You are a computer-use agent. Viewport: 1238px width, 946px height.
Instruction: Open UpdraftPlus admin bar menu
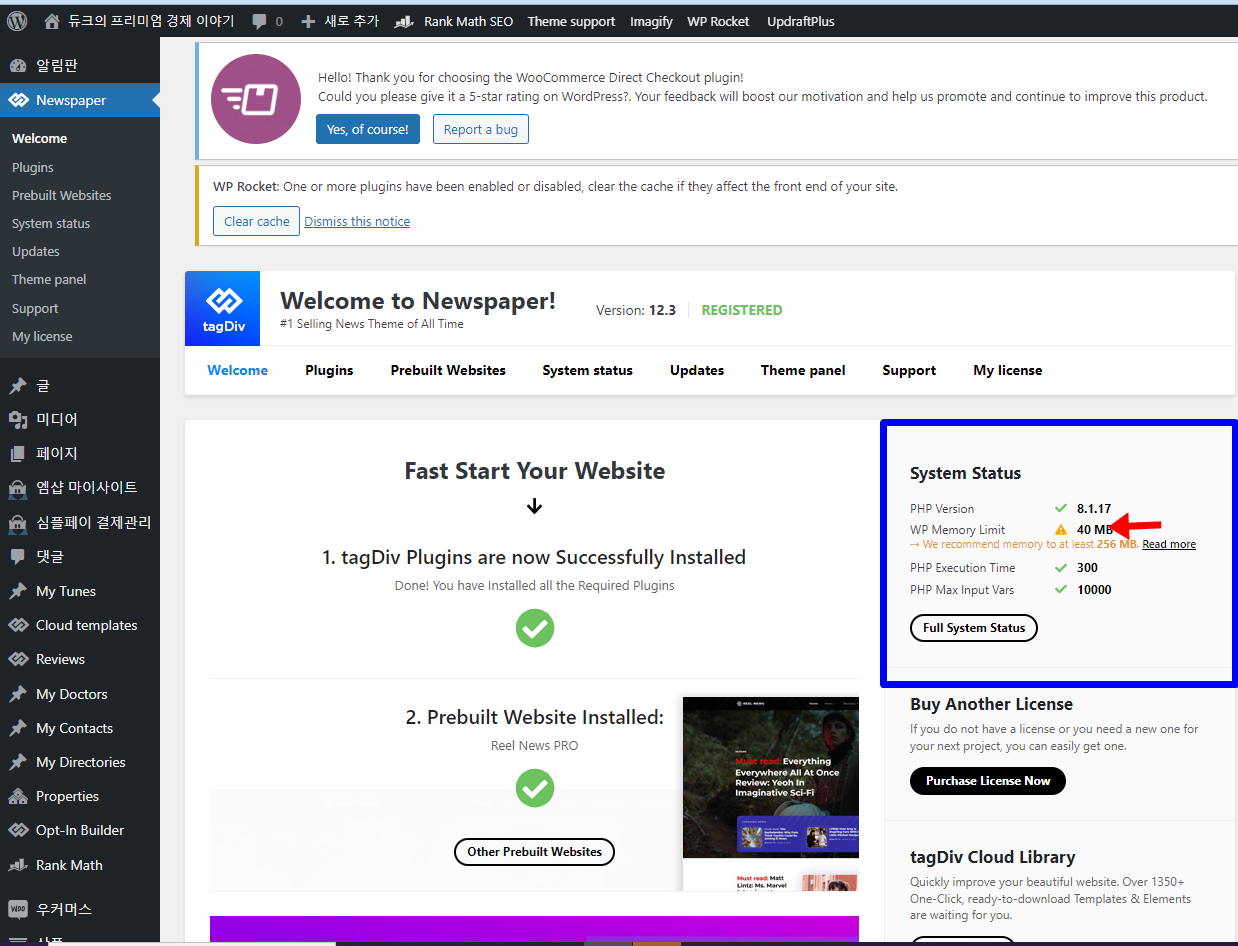(801, 21)
